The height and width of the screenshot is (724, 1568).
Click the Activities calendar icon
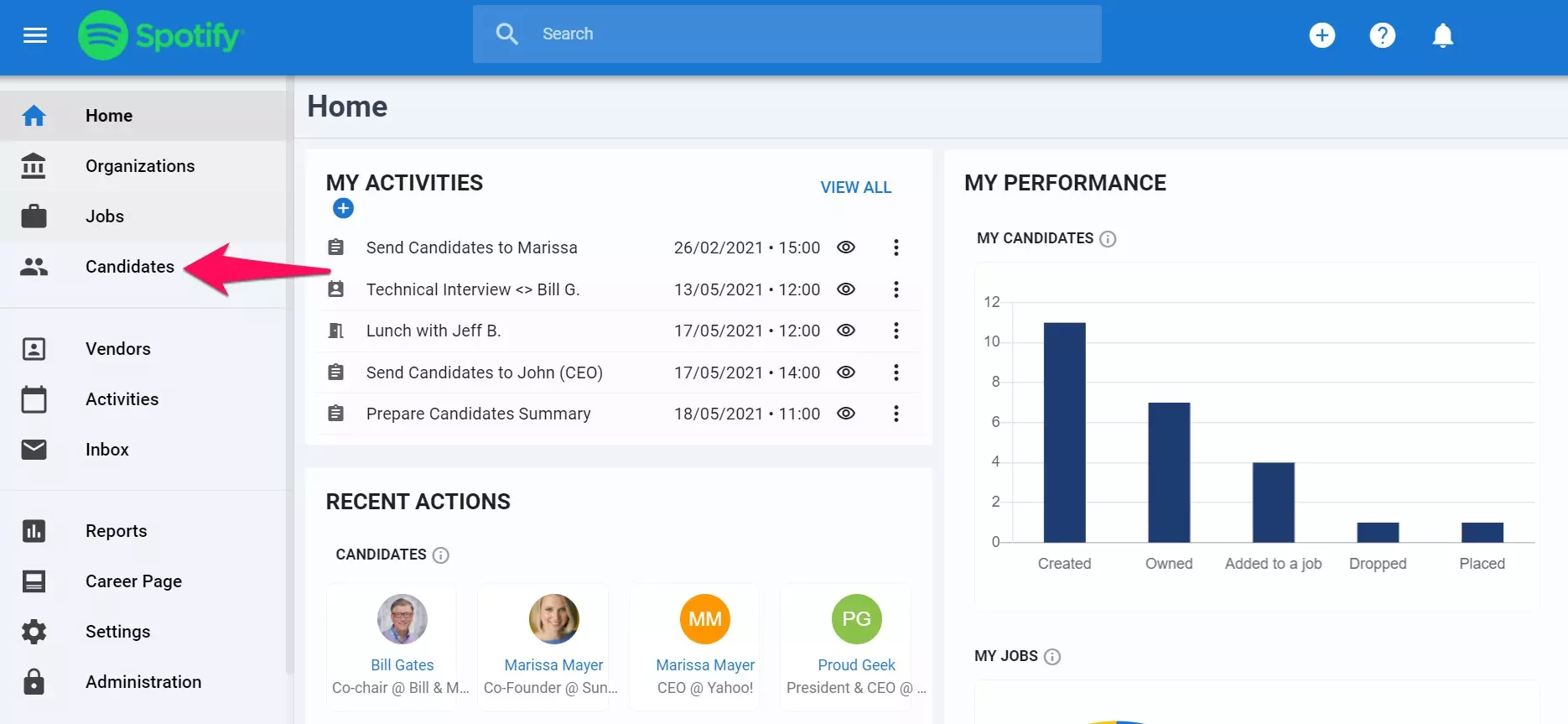coord(34,399)
